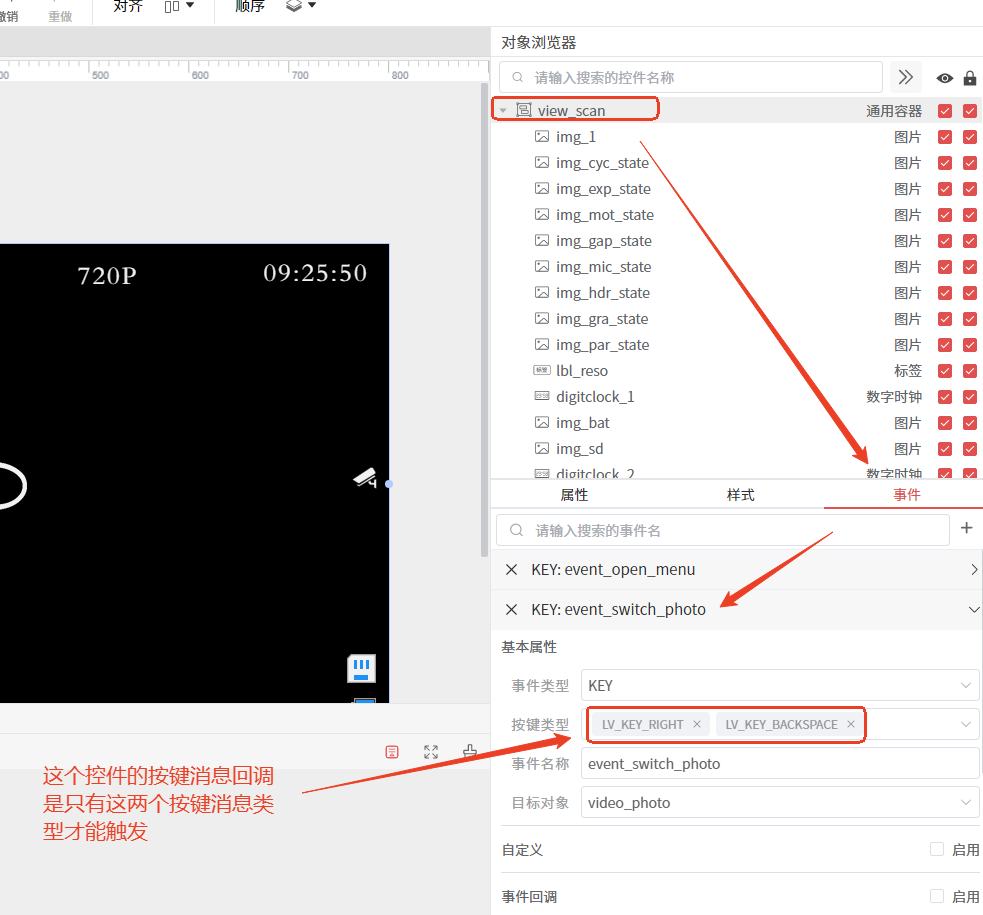Expand the KEY: event_open_menu entry chevron
The width and height of the screenshot is (983, 915).
click(x=974, y=569)
